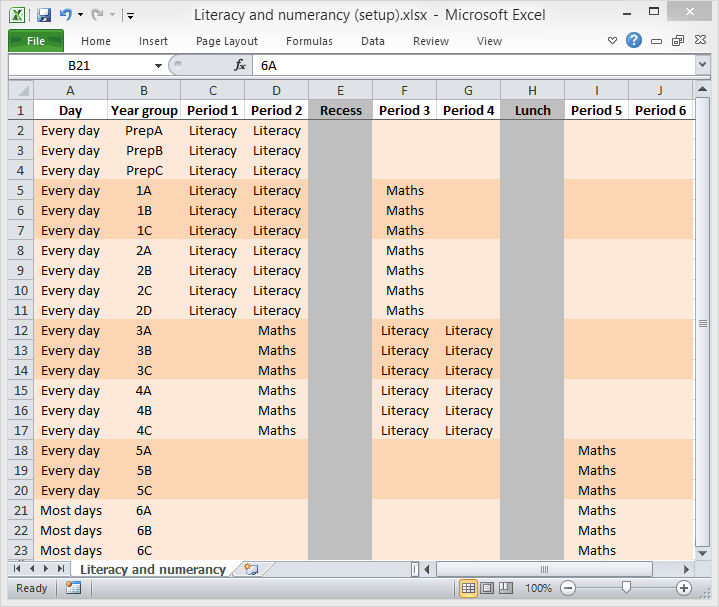Screen dimensions: 719x607
Task: Zoom in with the plus button
Action: click(684, 588)
